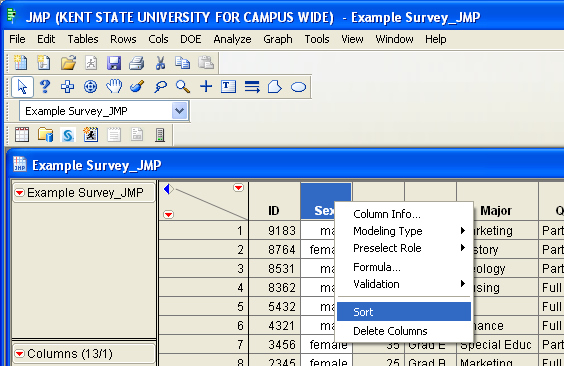Image resolution: width=564 pixels, height=366 pixels.
Task: Open the Cols menu
Action: click(158, 39)
